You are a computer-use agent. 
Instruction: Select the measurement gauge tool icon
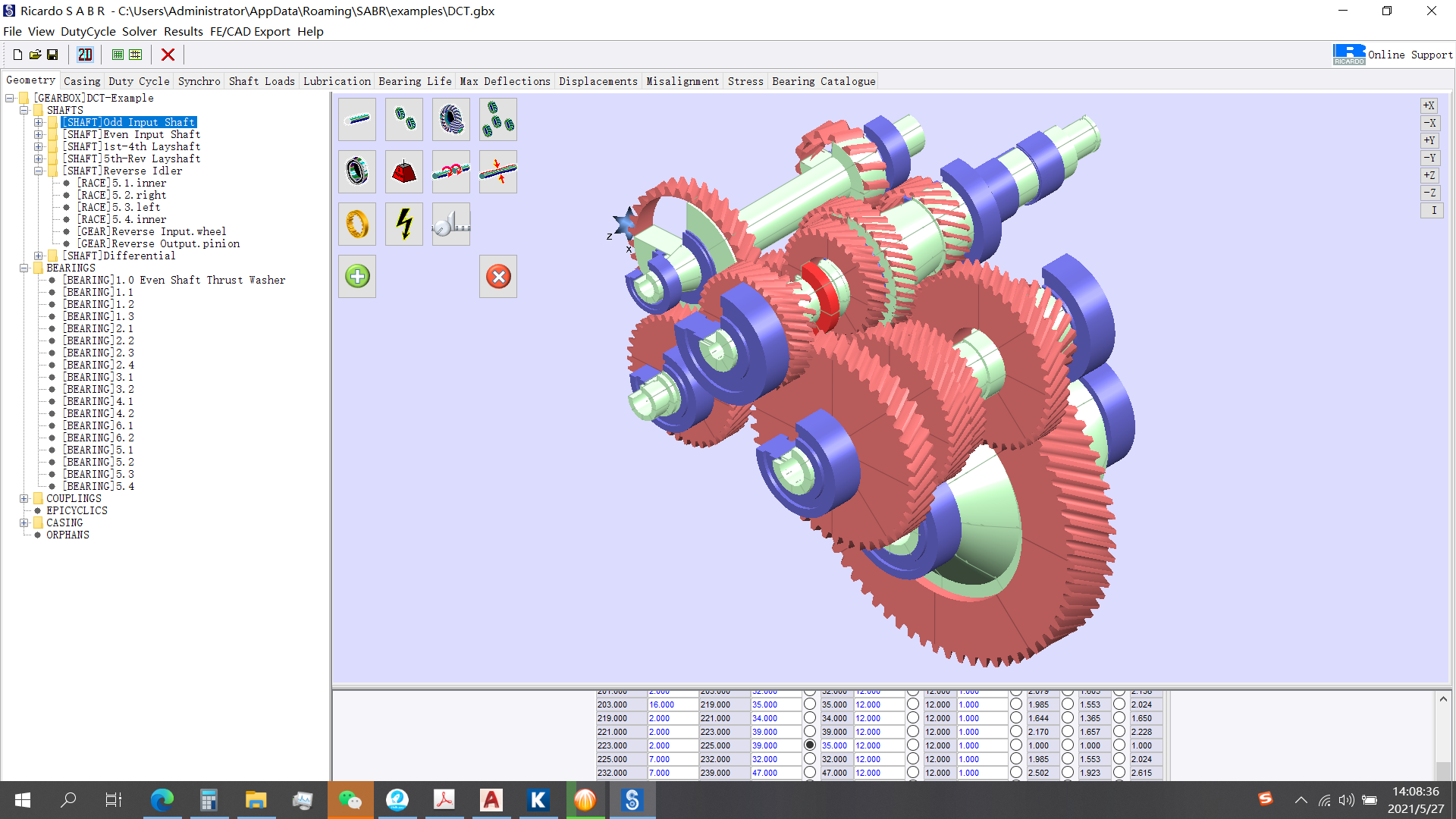[451, 224]
